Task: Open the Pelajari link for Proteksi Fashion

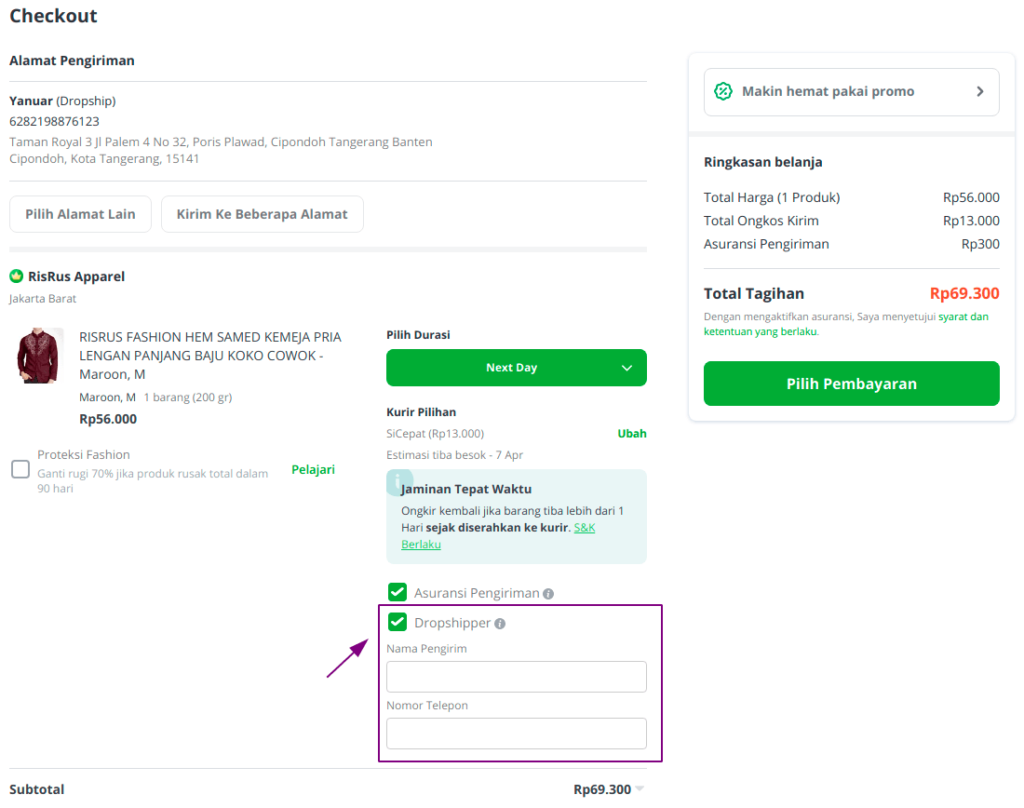Action: 313,470
